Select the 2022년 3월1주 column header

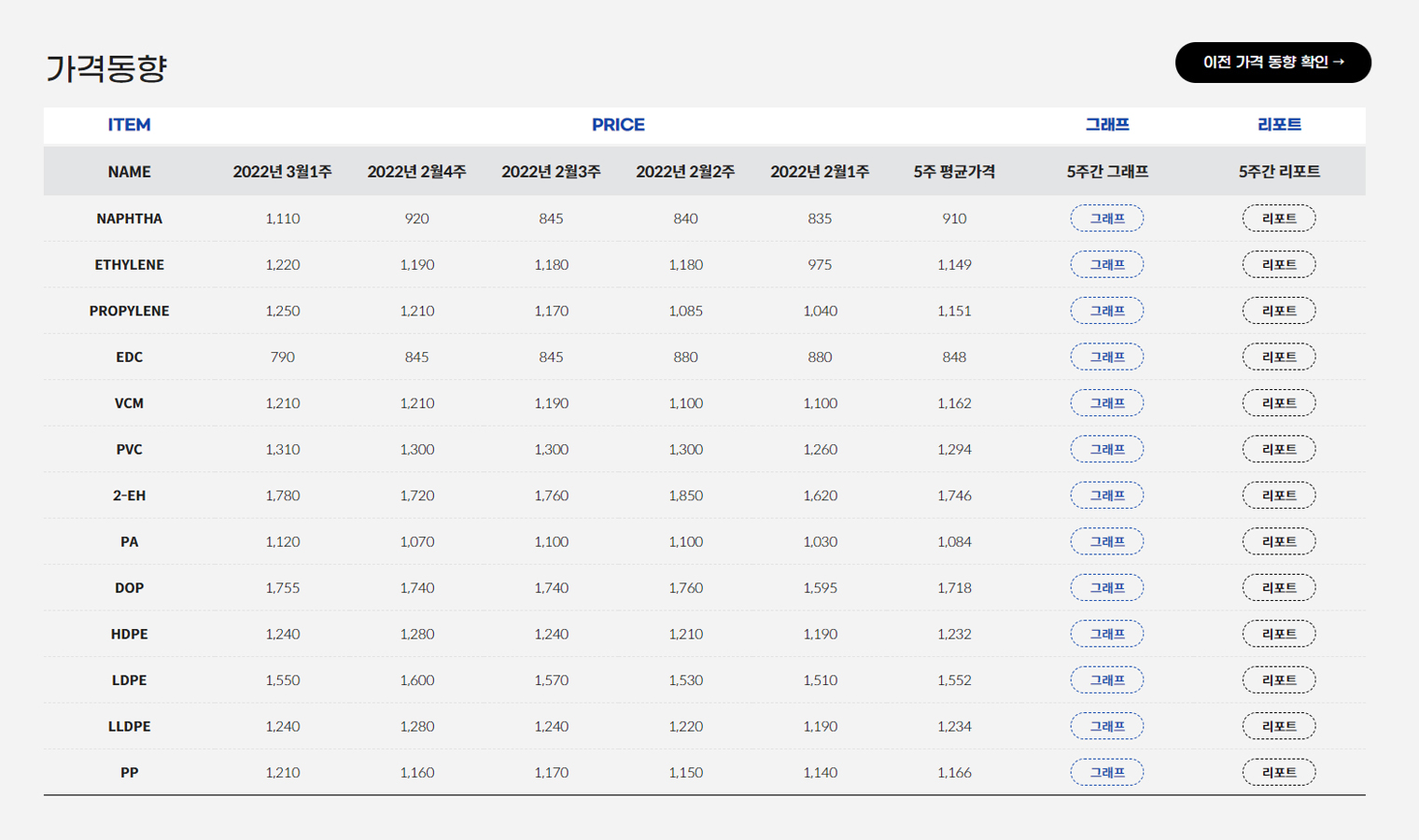pos(282,172)
